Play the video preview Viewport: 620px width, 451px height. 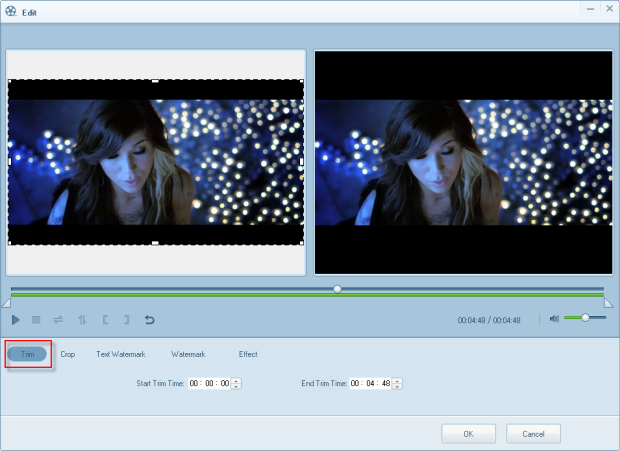click(x=15, y=320)
